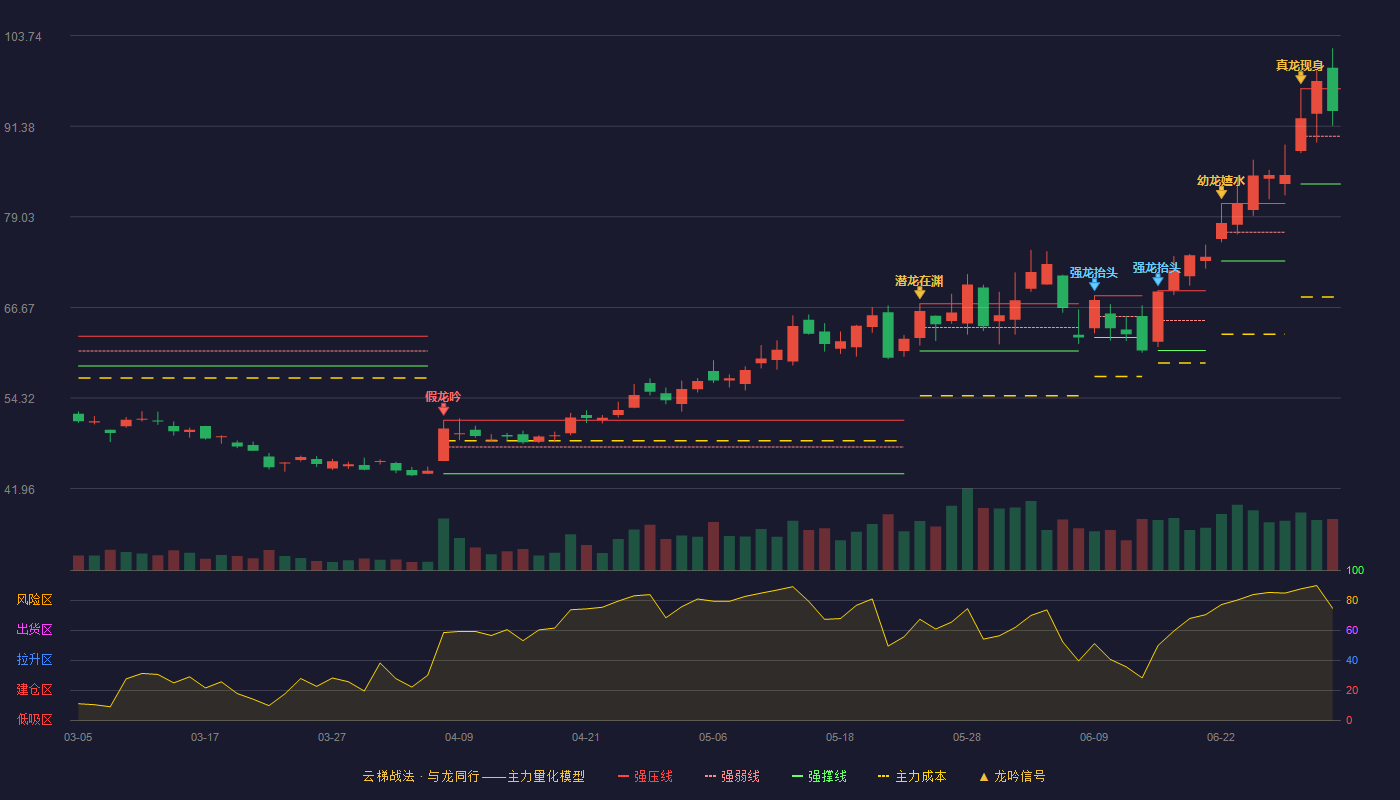
Task: Click the 06-09 date label
Action: [x=1094, y=737]
